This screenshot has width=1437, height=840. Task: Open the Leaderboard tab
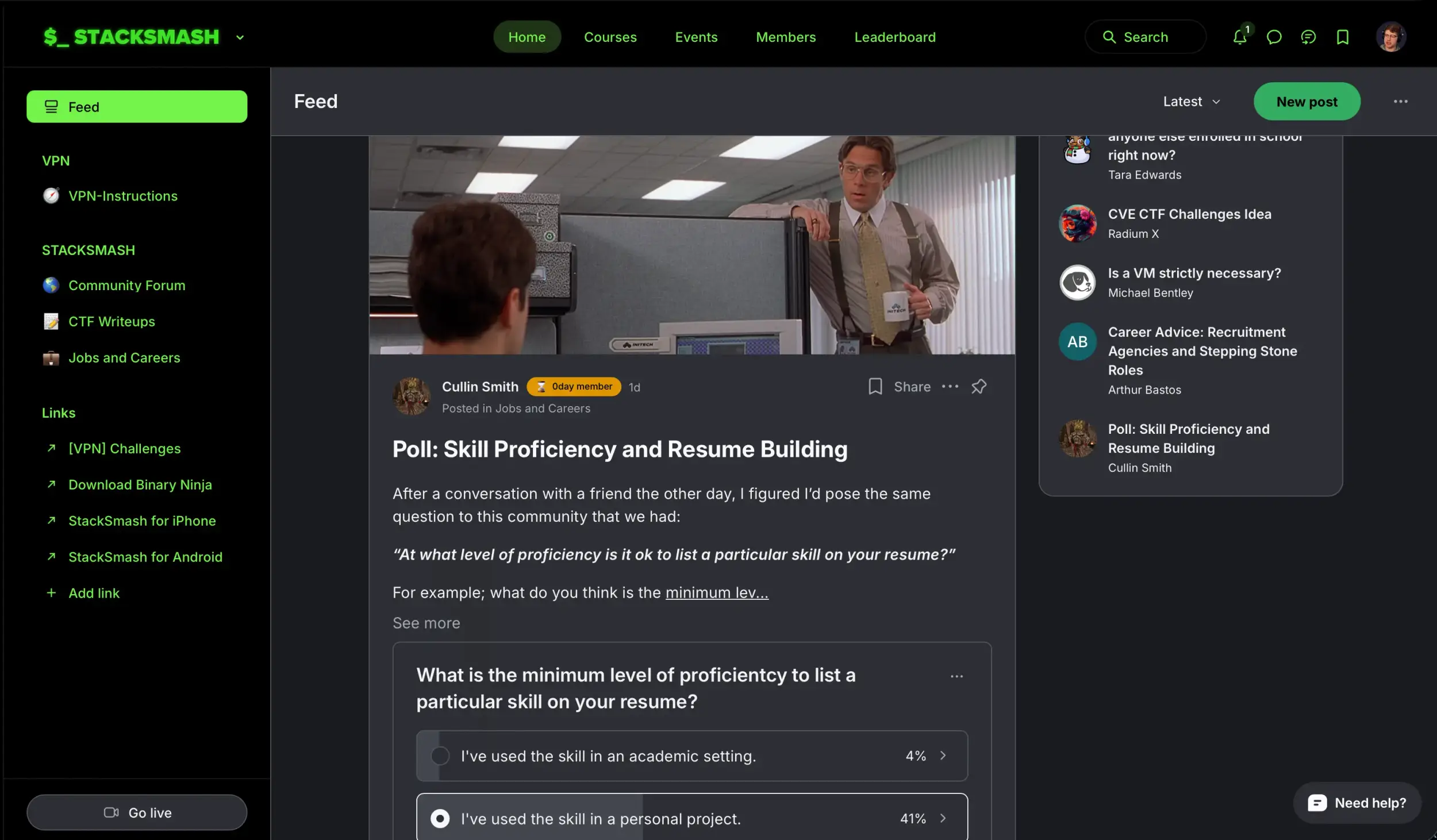pyautogui.click(x=894, y=37)
